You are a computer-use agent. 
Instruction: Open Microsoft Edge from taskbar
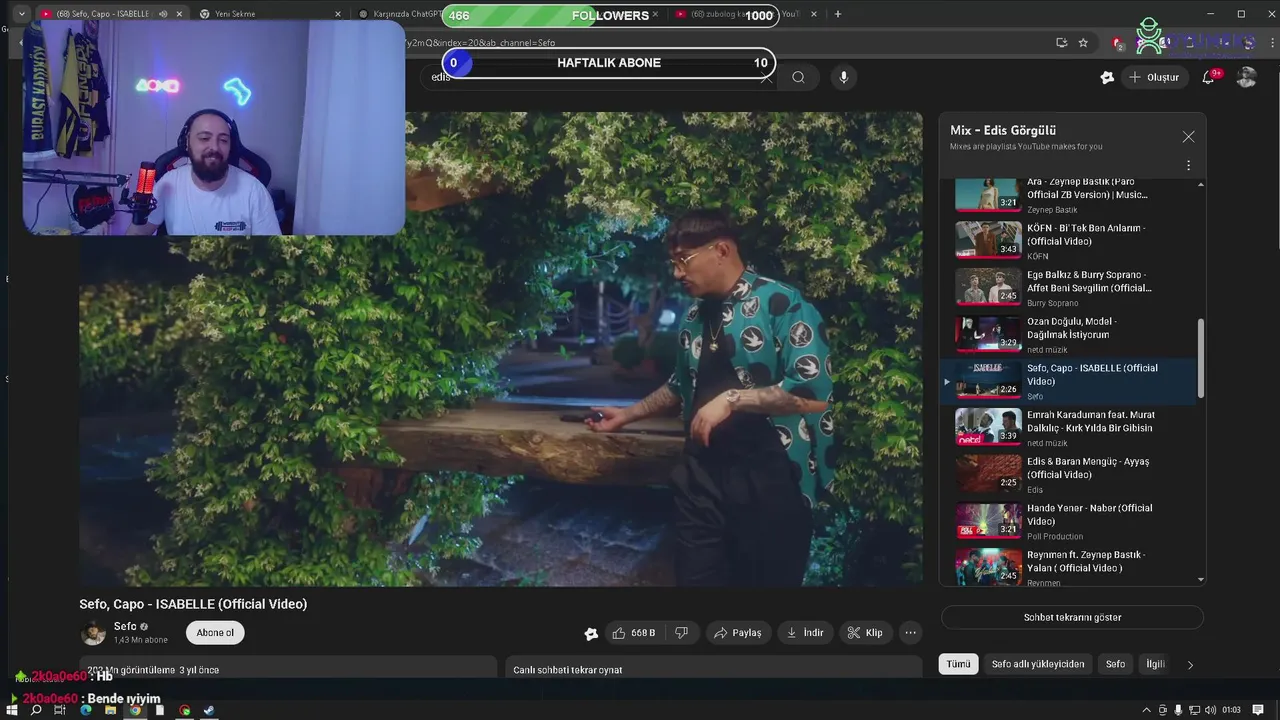click(x=85, y=710)
